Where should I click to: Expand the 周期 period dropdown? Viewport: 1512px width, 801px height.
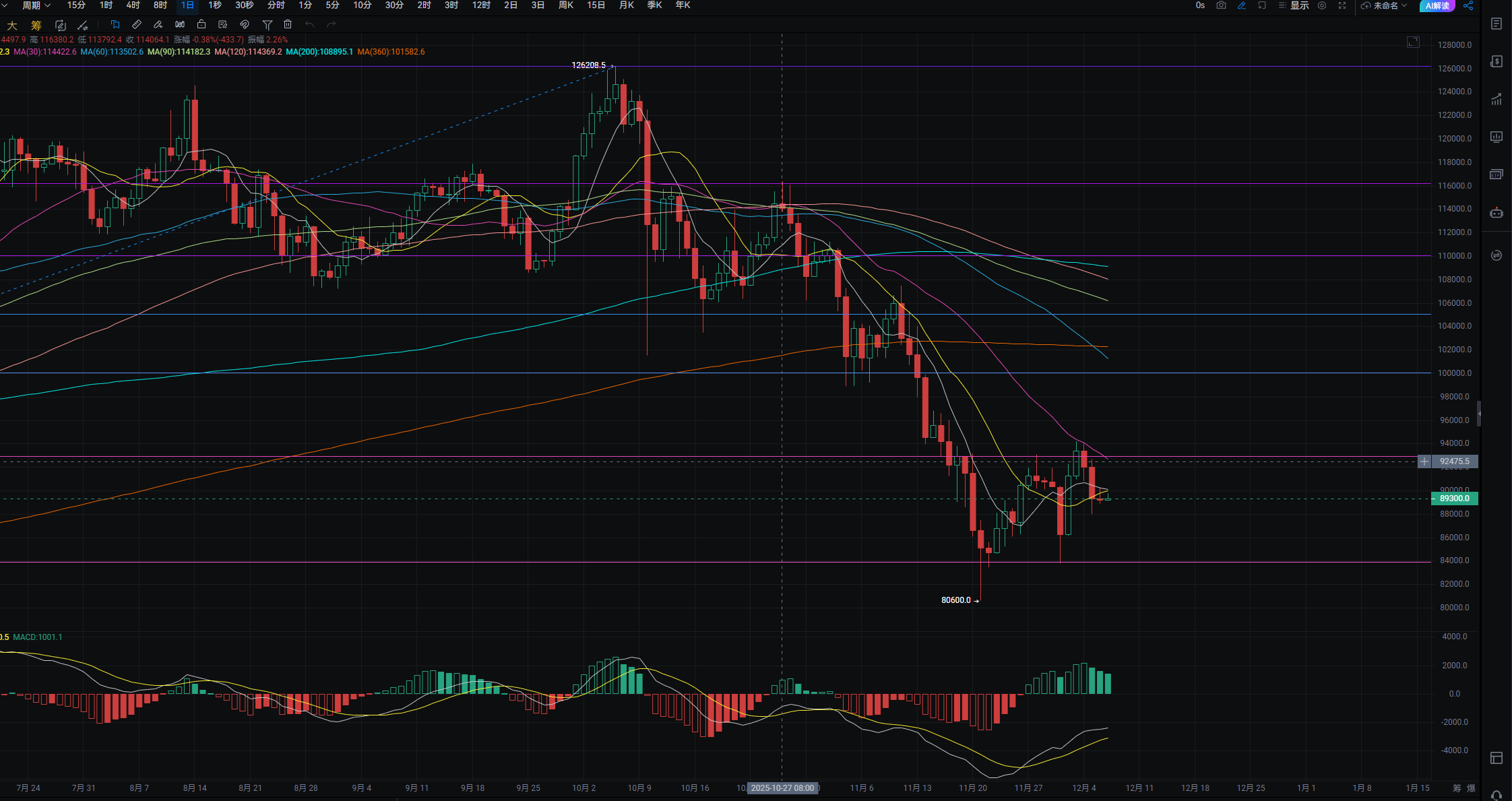[x=36, y=5]
